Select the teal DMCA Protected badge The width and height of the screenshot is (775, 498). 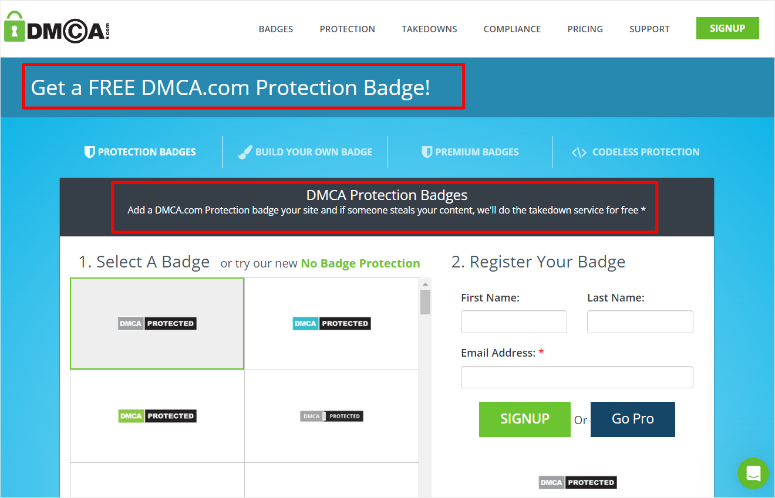(332, 324)
